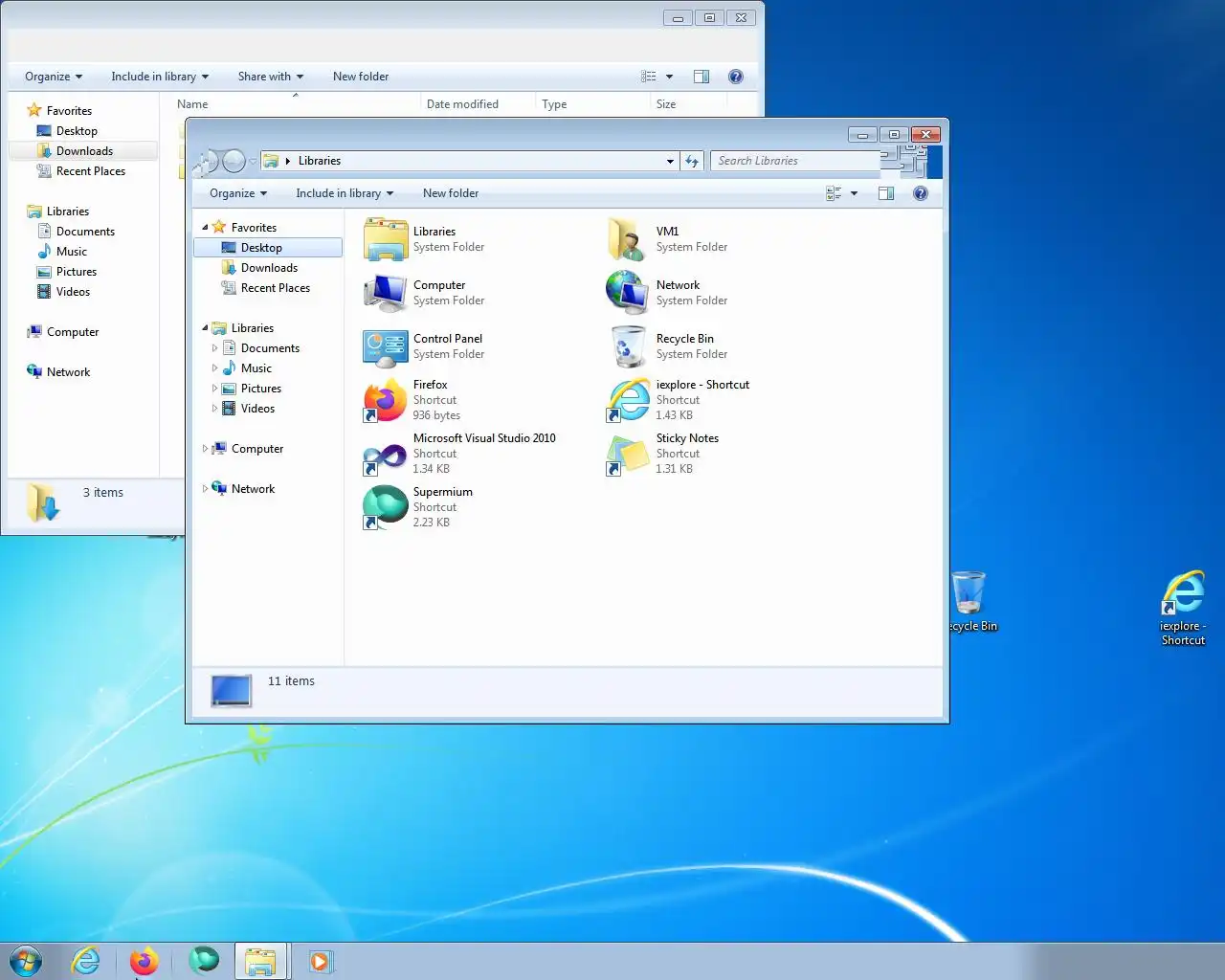1225x980 pixels.
Task: Select Downloads under Favorites in front window
Action: (268, 268)
